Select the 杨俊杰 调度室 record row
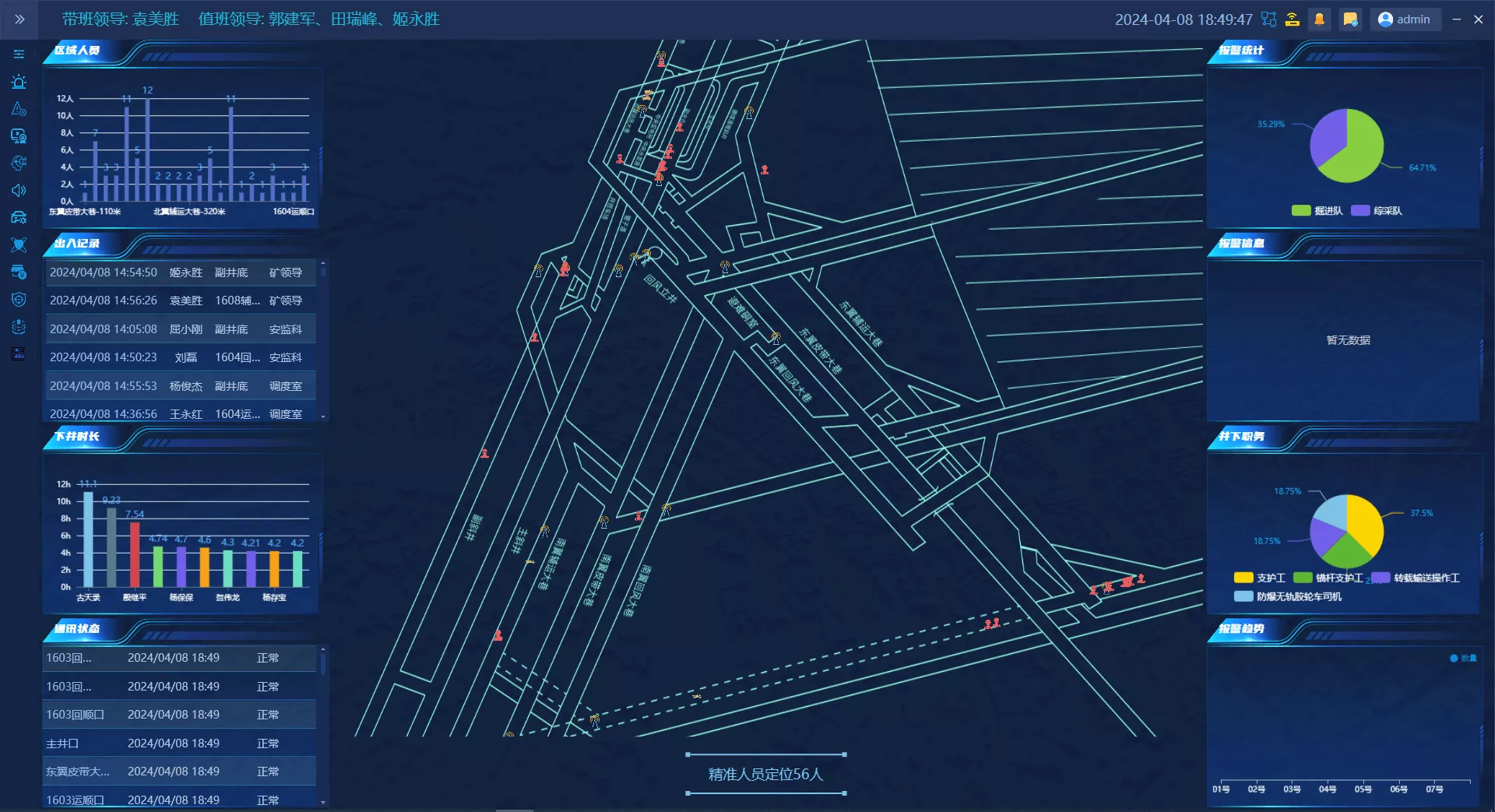Screen dimensions: 1495x812 point(180,386)
